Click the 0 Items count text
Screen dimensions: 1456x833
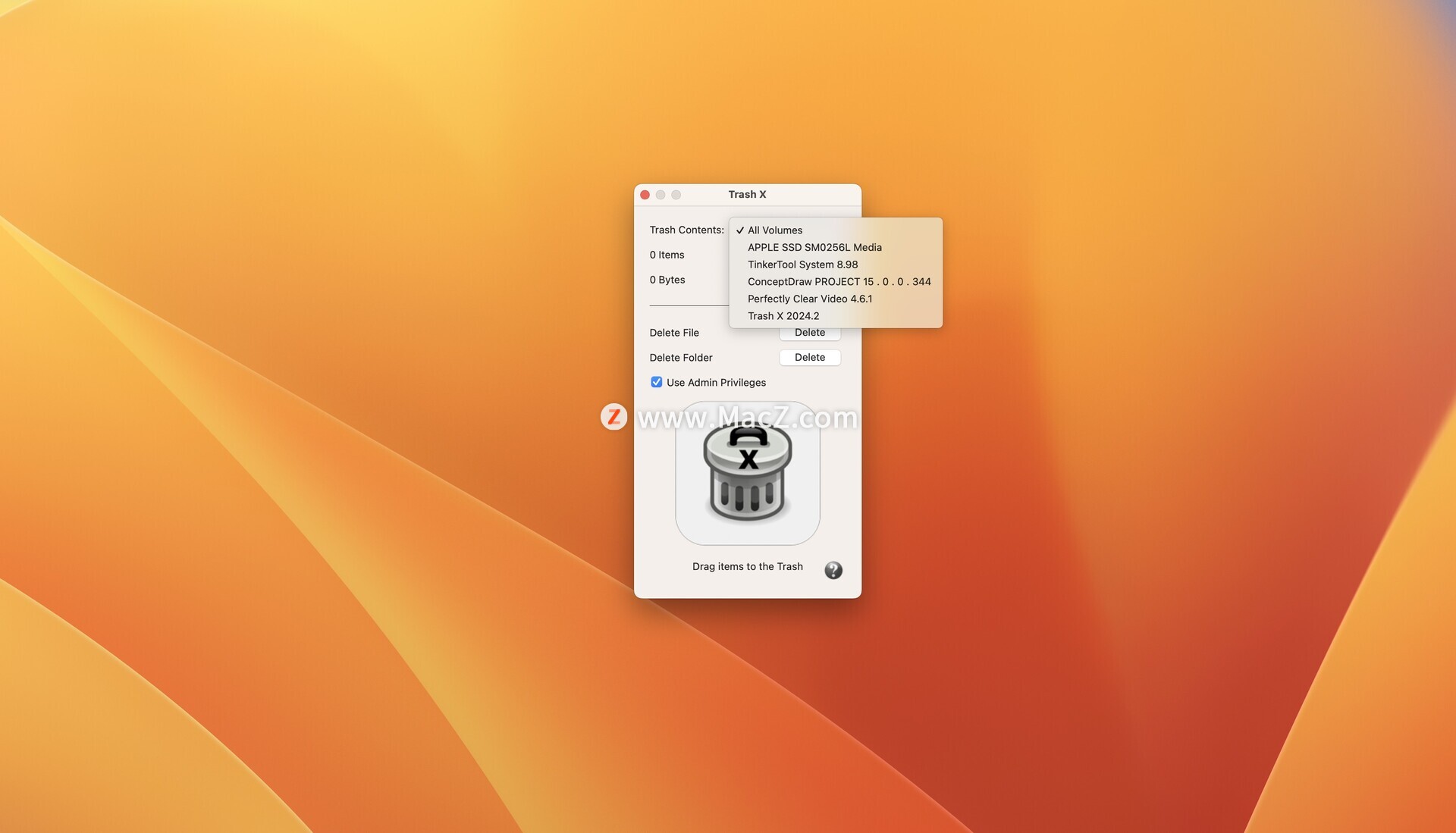[x=667, y=255]
